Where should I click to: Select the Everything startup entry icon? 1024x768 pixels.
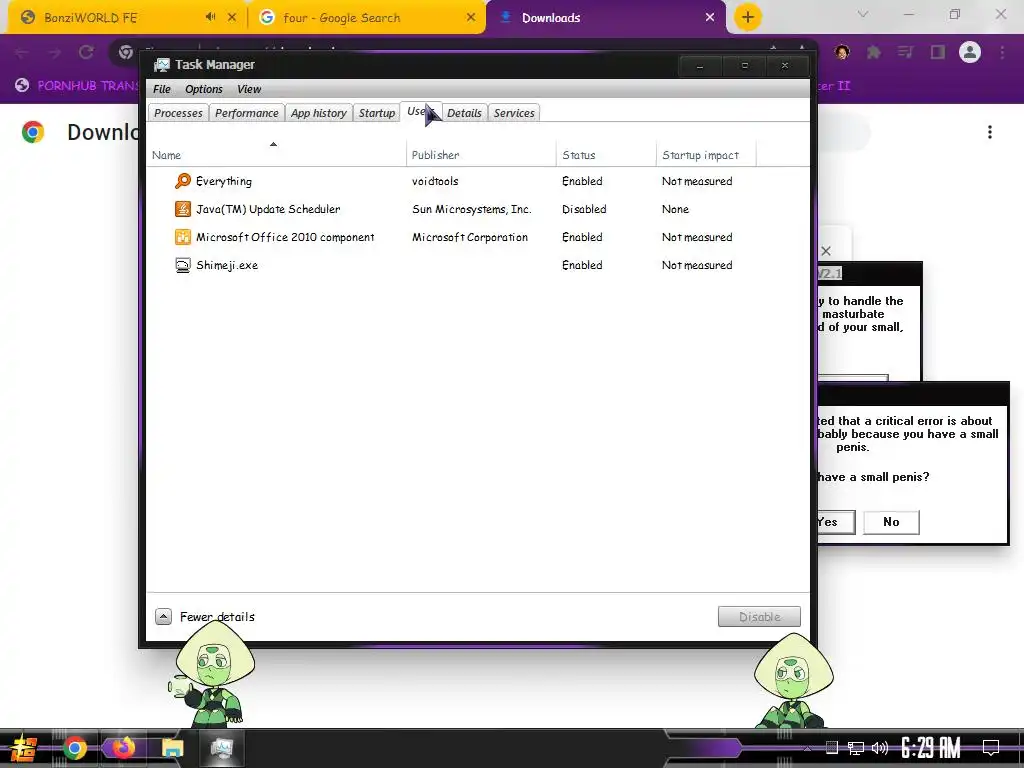point(183,181)
